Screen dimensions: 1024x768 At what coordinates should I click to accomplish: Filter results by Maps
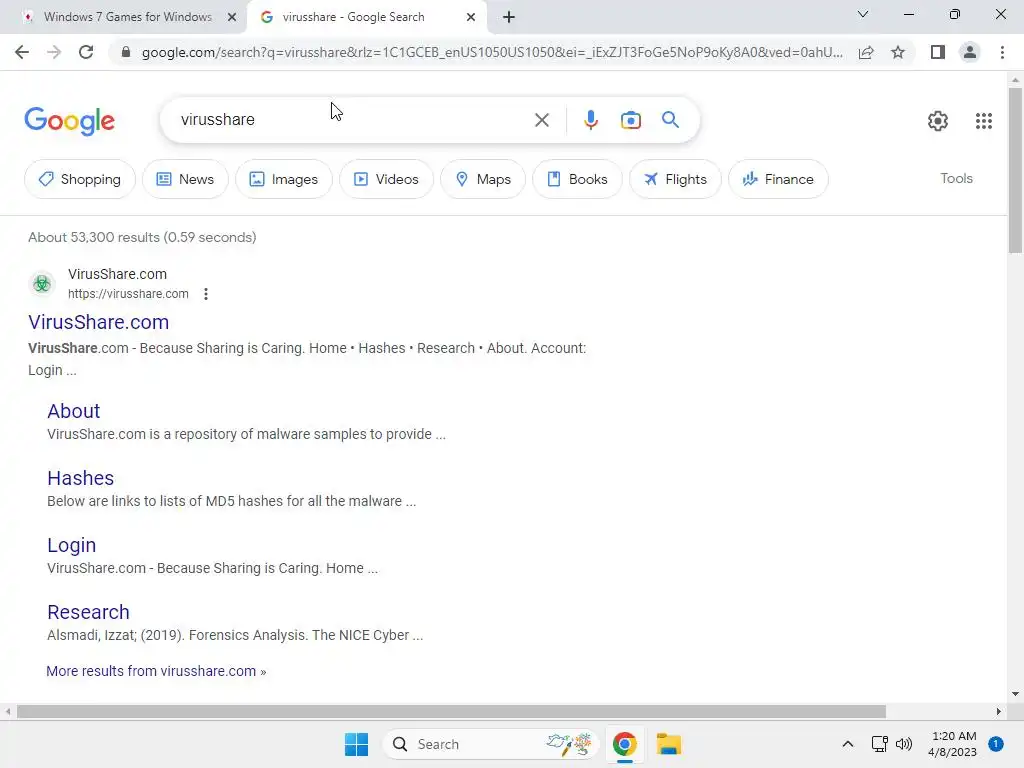483,179
